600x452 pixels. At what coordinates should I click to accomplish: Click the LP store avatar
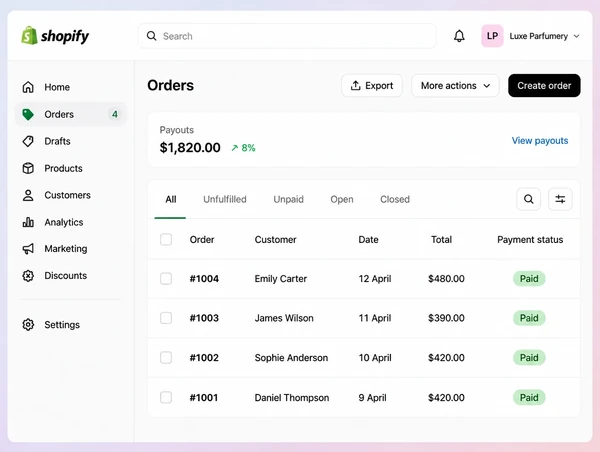click(x=492, y=36)
